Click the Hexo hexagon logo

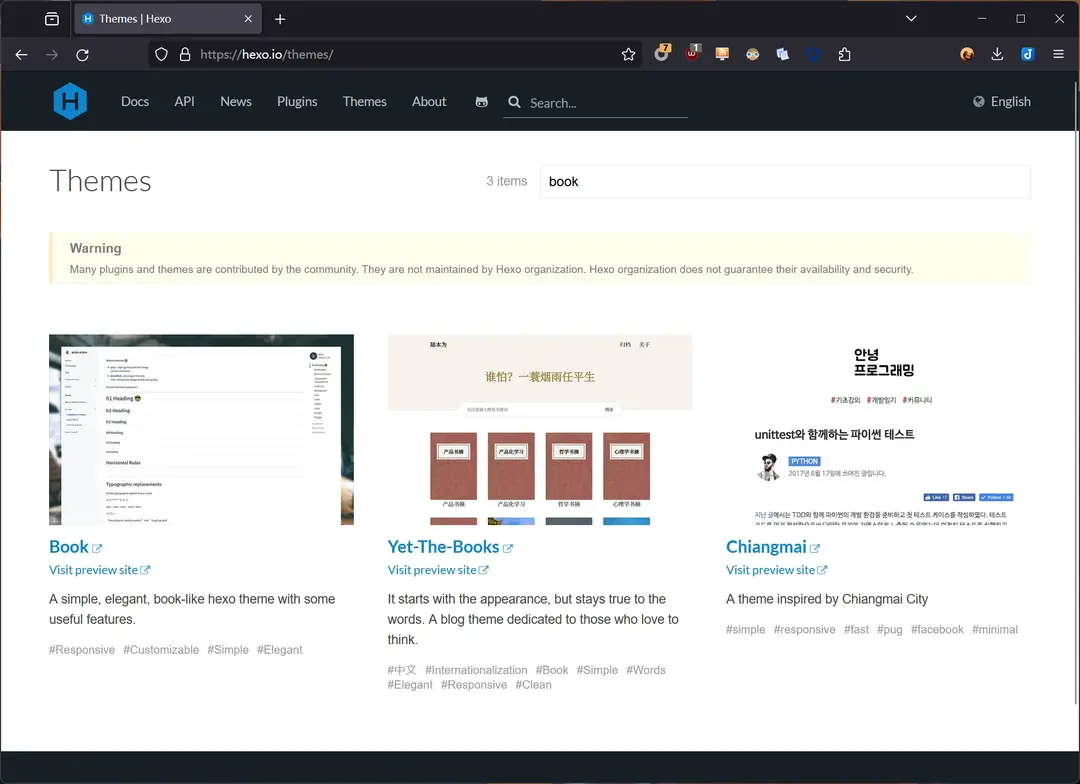(x=70, y=102)
